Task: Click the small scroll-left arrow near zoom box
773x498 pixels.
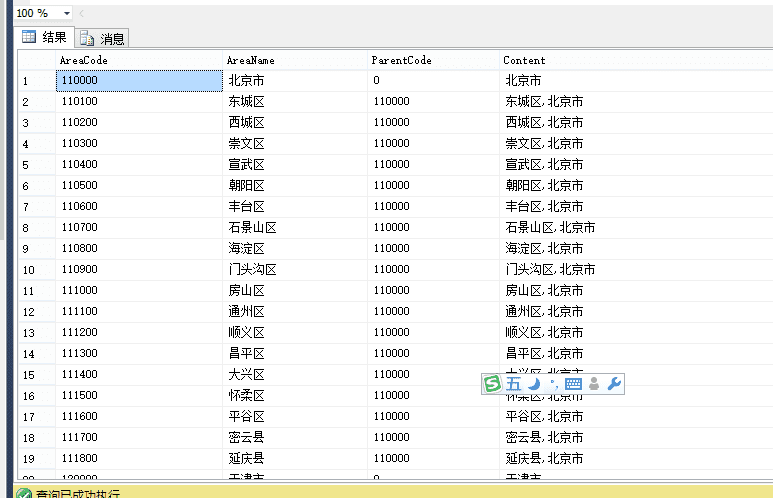Action: tap(81, 13)
